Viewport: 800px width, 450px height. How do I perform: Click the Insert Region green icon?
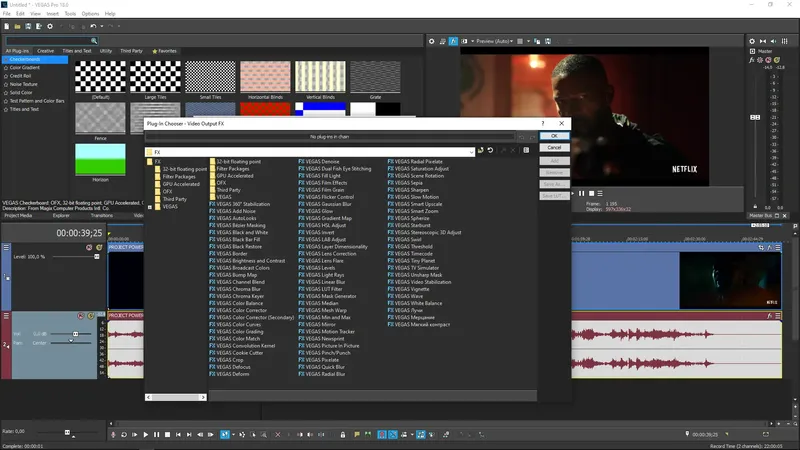[x=368, y=435]
